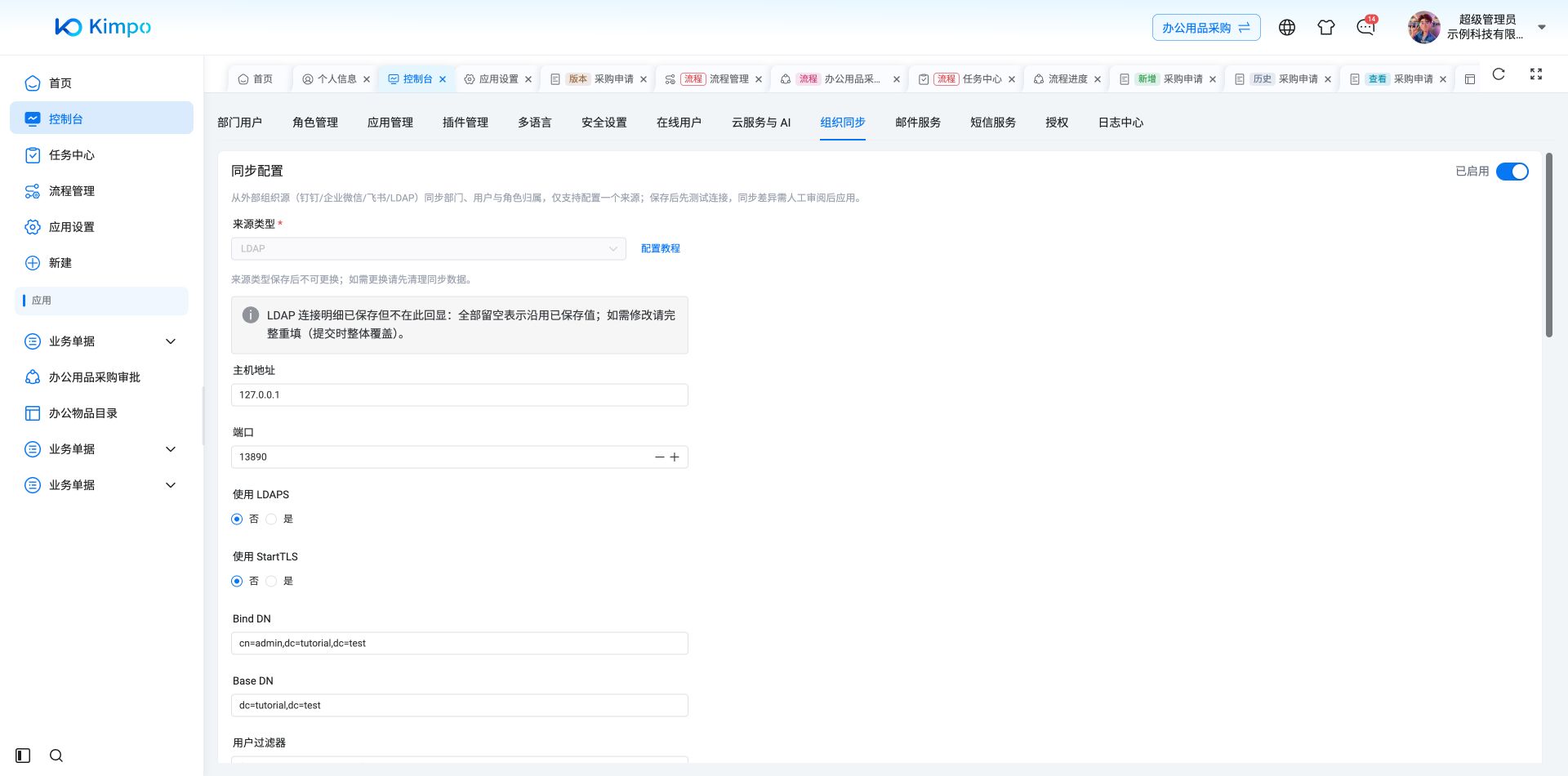The height and width of the screenshot is (776, 1568).
Task: Select 否 for 使用 StartTLS
Action: point(237,581)
